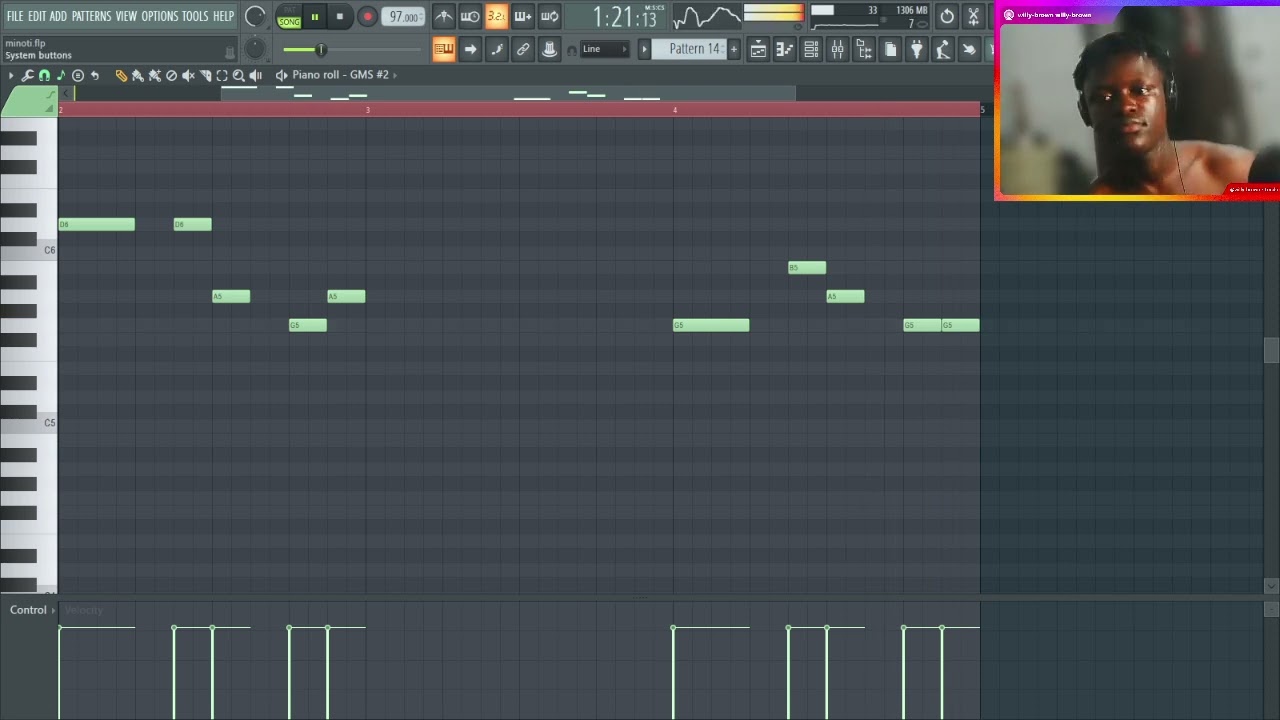The height and width of the screenshot is (720, 1280).
Task: Open the Mixer window icon
Action: pyautogui.click(x=837, y=49)
